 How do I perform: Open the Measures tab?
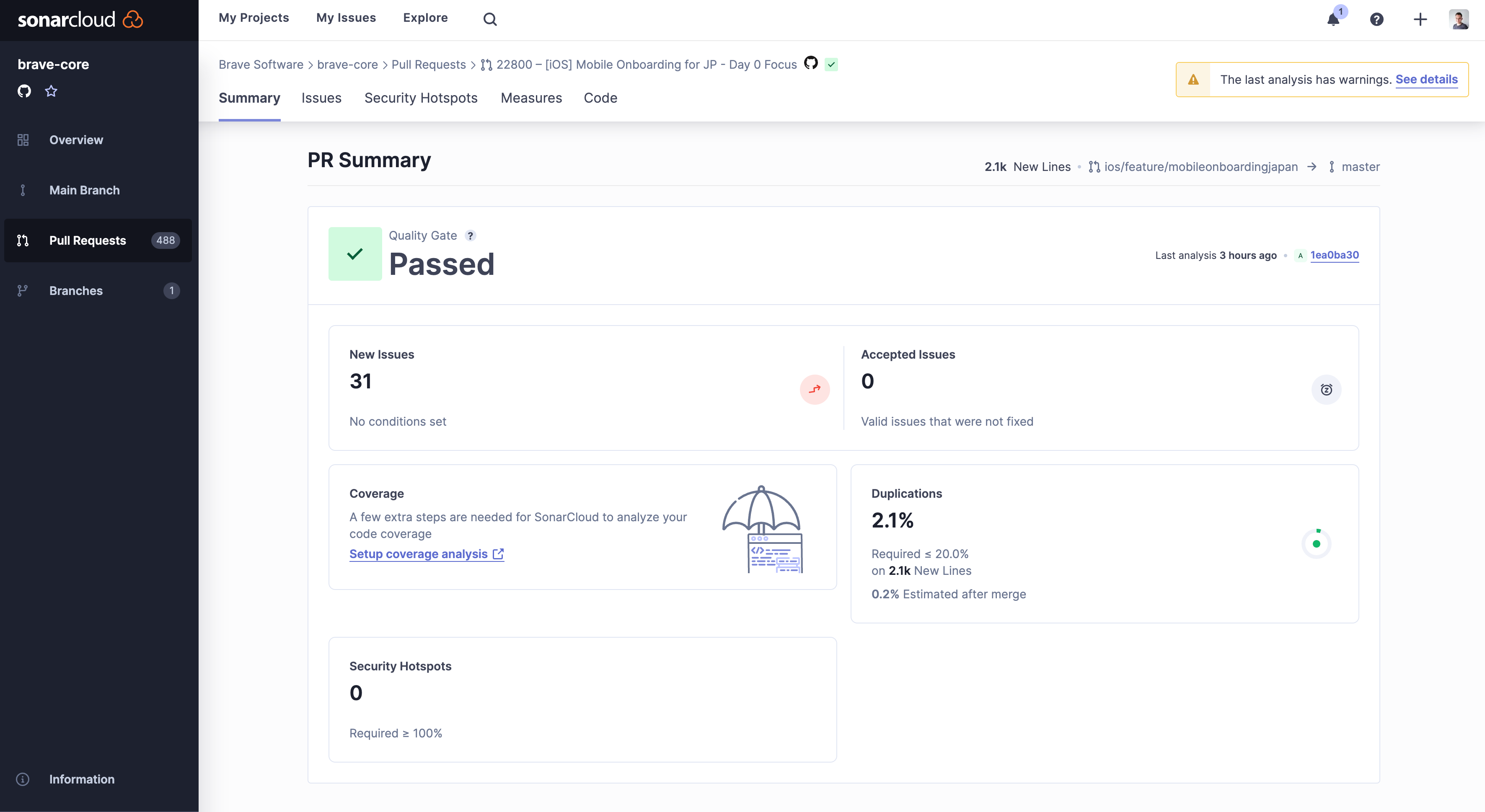tap(531, 98)
